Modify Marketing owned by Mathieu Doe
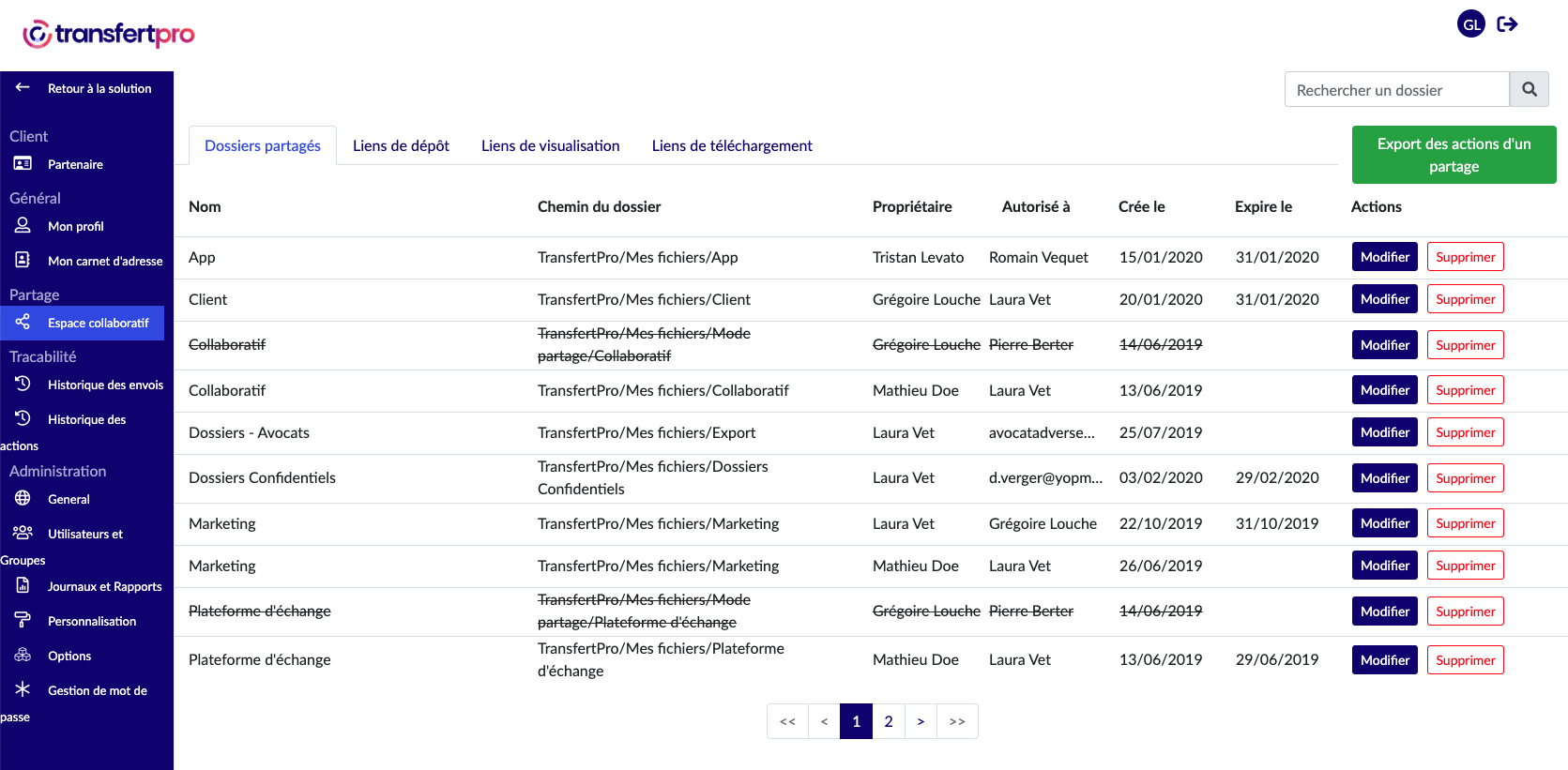This screenshot has width=1568, height=770. (1384, 566)
